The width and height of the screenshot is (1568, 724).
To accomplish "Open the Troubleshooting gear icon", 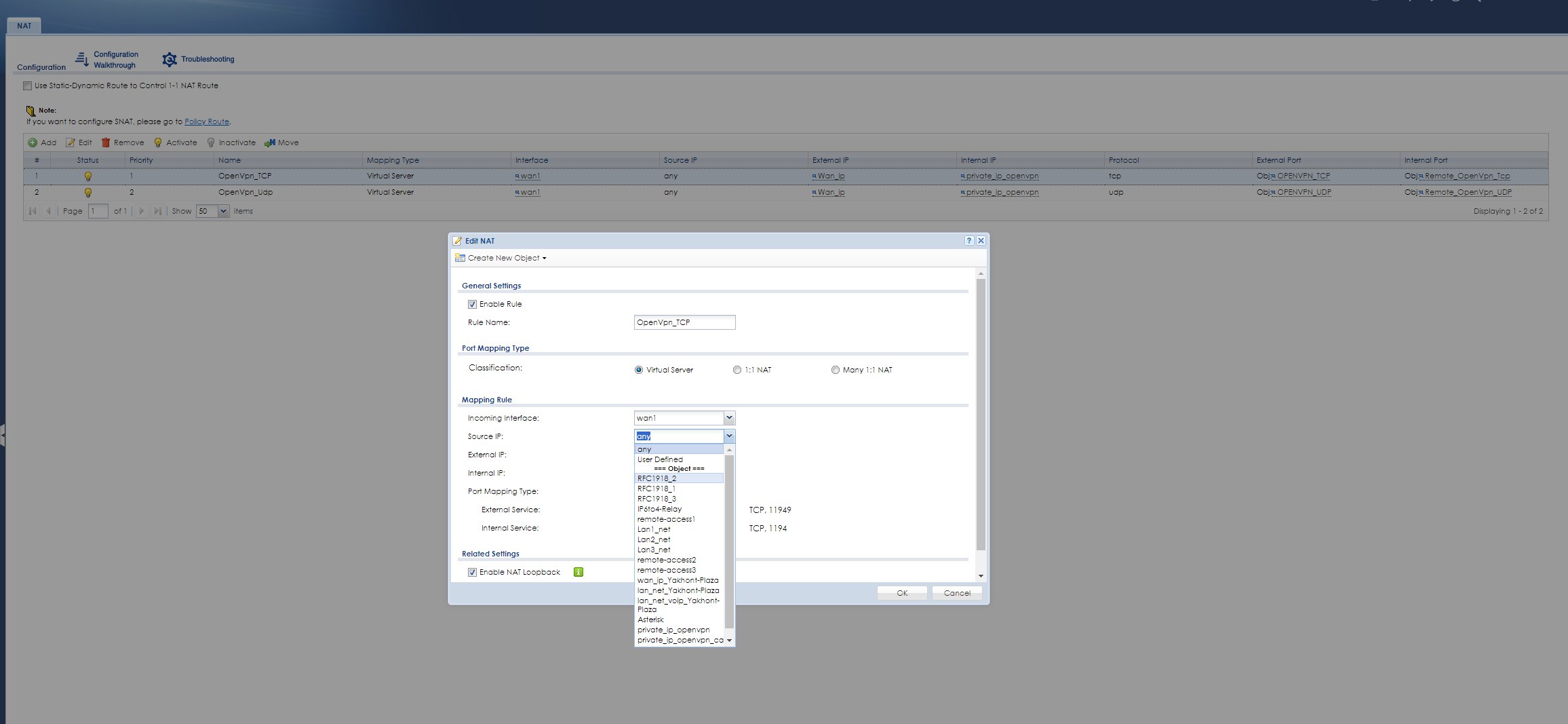I will pos(170,60).
